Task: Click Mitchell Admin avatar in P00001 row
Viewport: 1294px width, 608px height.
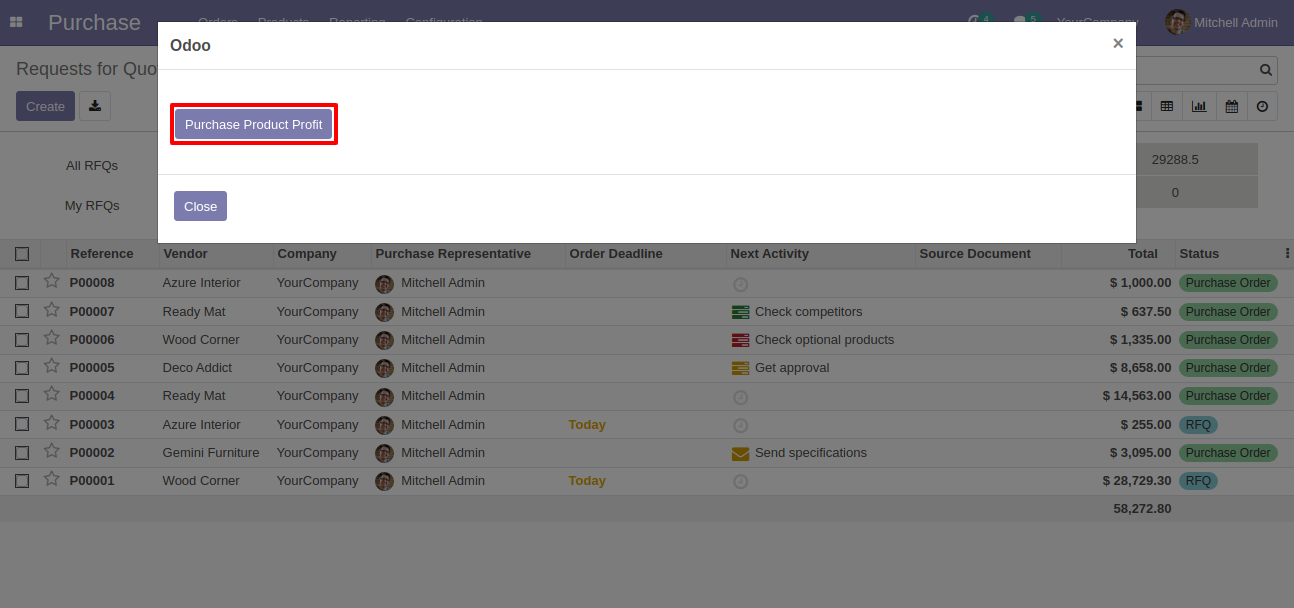Action: (384, 481)
